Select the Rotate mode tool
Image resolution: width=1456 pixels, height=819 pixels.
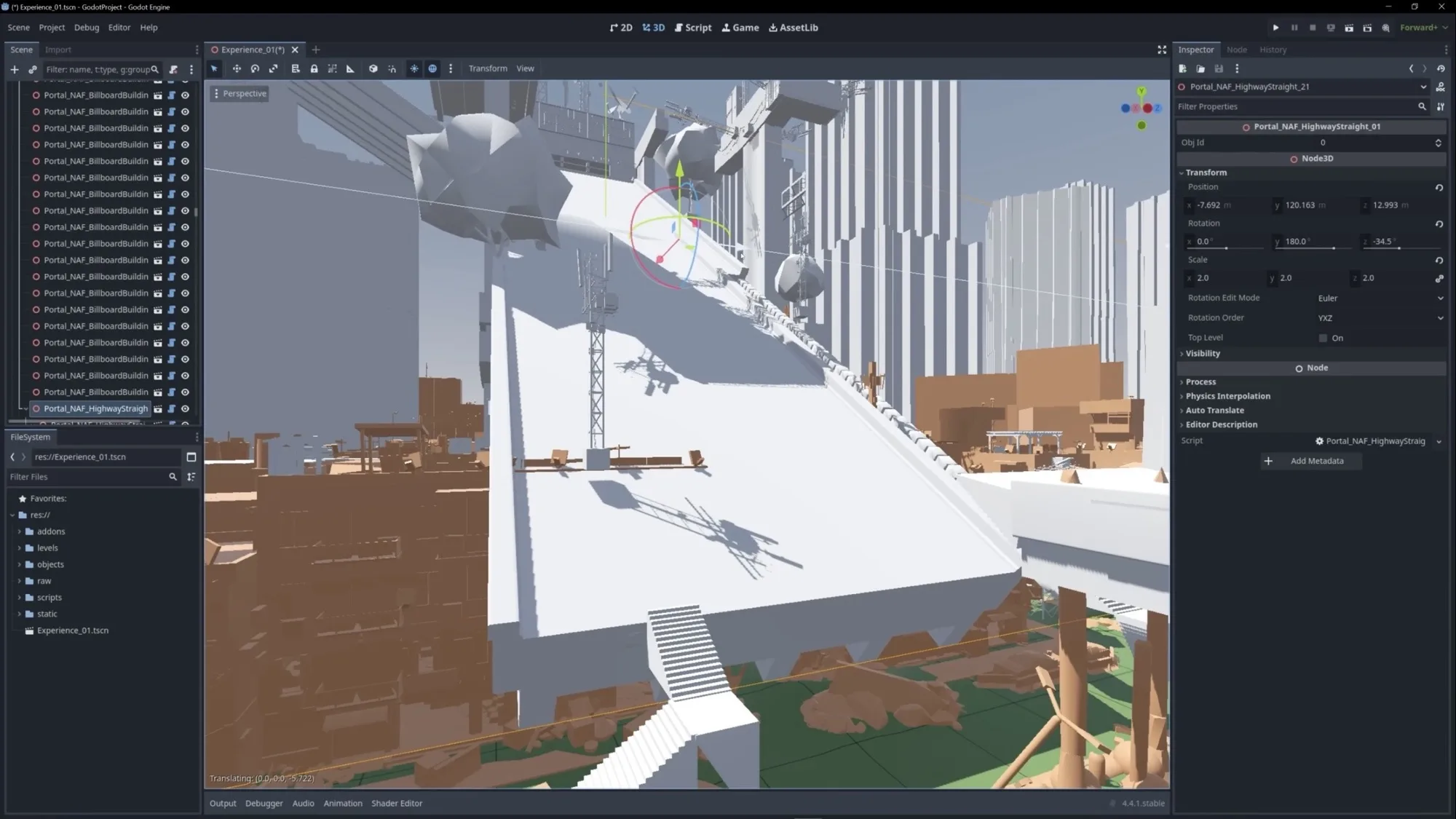pos(255,68)
